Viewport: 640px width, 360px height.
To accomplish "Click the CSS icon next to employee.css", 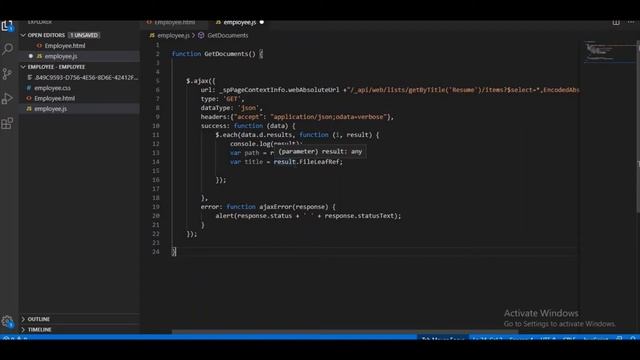I will tap(29, 88).
